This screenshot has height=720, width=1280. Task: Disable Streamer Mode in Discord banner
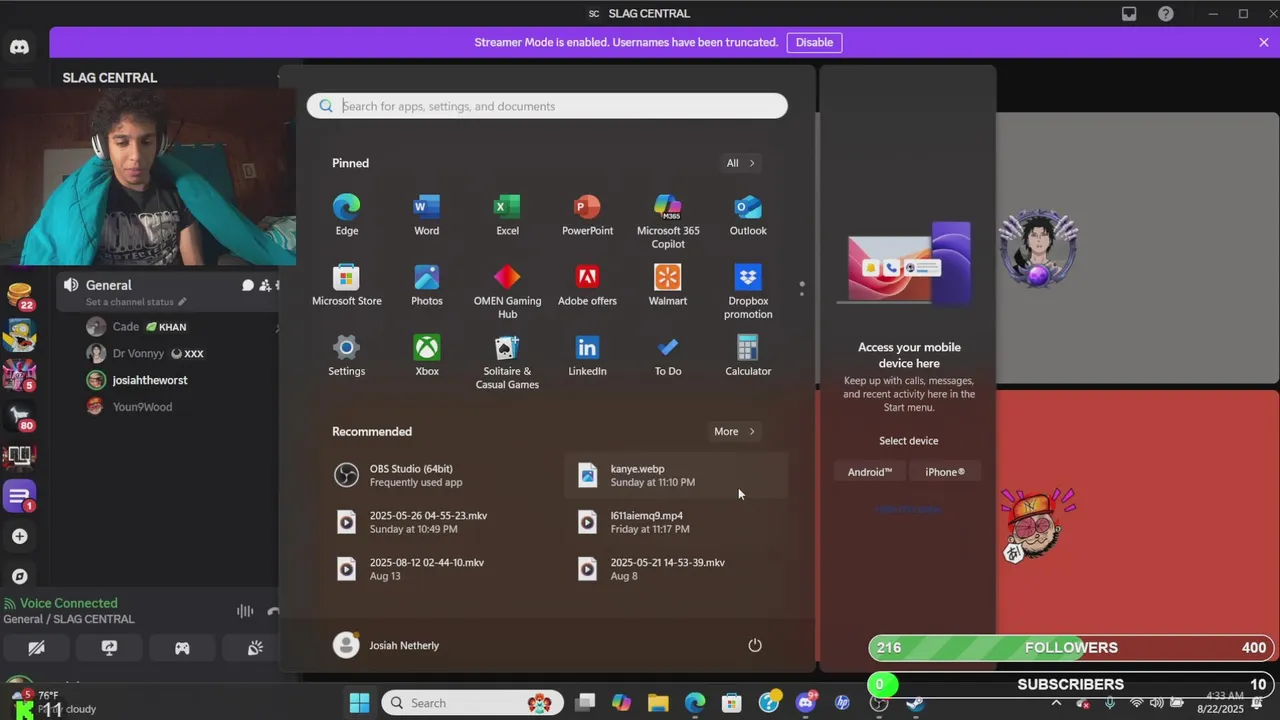click(814, 42)
